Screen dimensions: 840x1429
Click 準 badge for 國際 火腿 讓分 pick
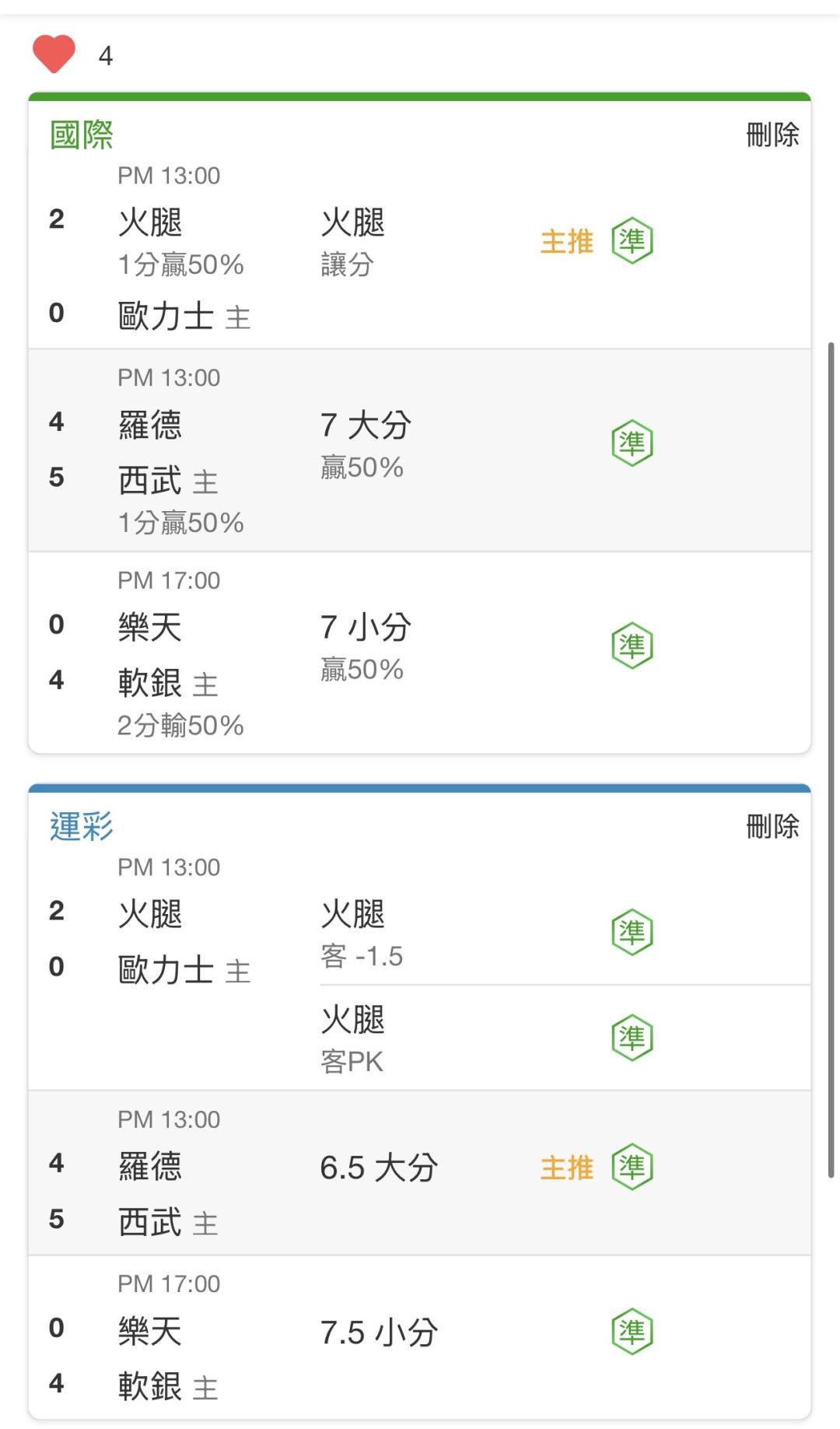tap(632, 241)
